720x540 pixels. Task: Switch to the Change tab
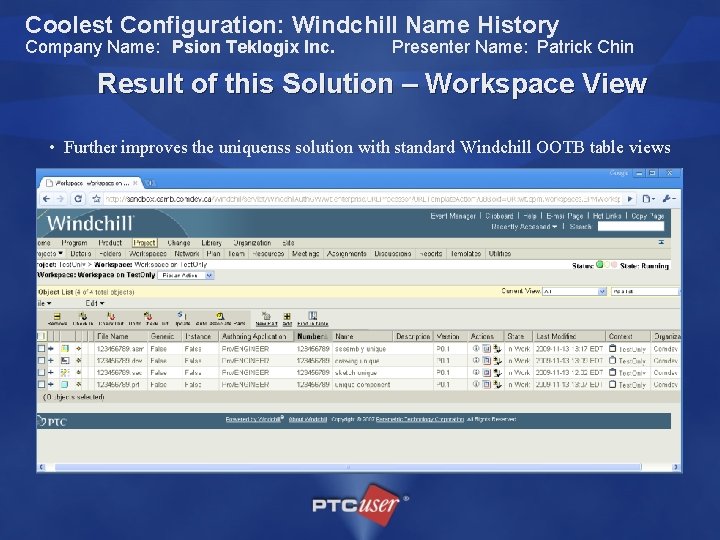tap(179, 242)
